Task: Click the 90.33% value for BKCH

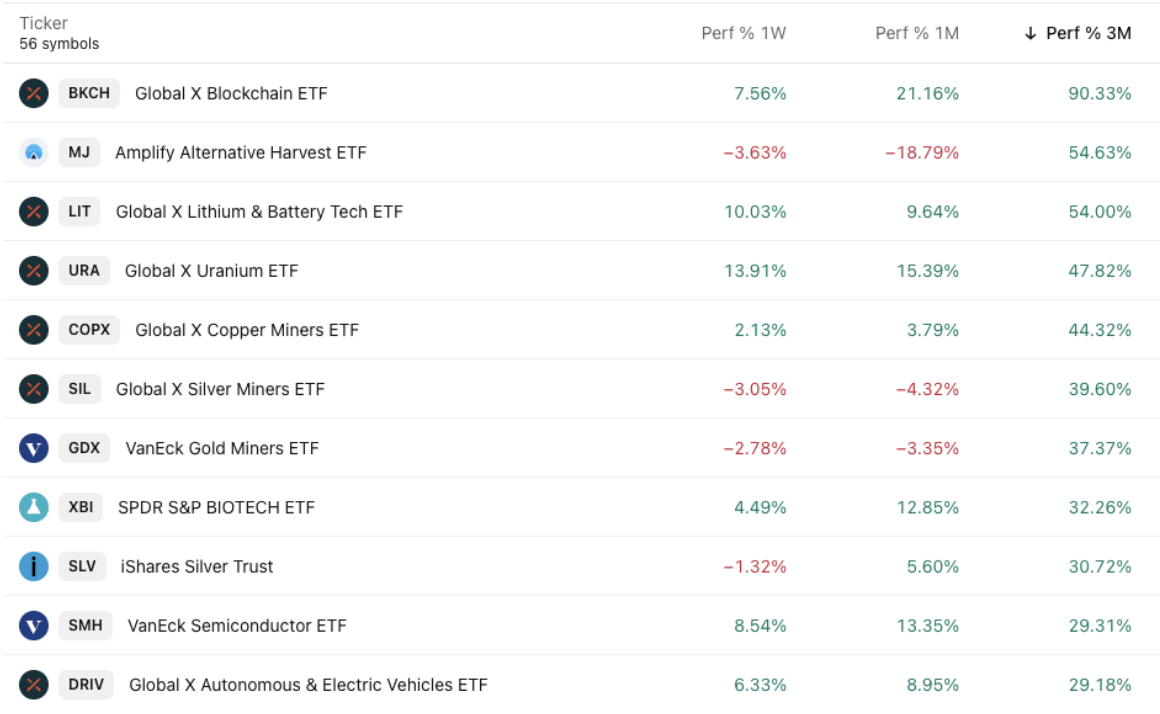Action: pos(1100,94)
